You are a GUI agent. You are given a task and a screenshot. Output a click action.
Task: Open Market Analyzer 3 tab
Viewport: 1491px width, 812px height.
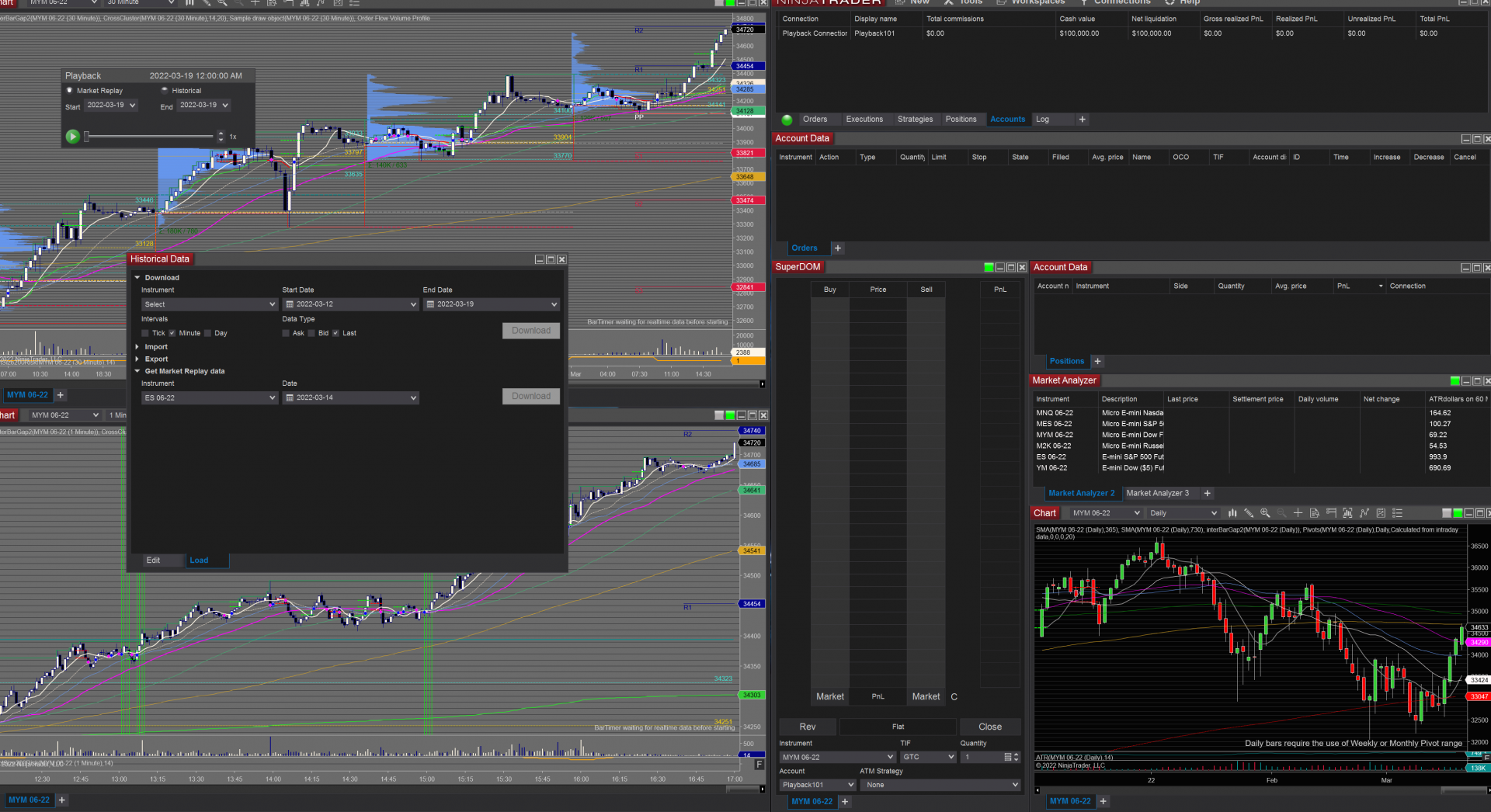pyautogui.click(x=1157, y=493)
